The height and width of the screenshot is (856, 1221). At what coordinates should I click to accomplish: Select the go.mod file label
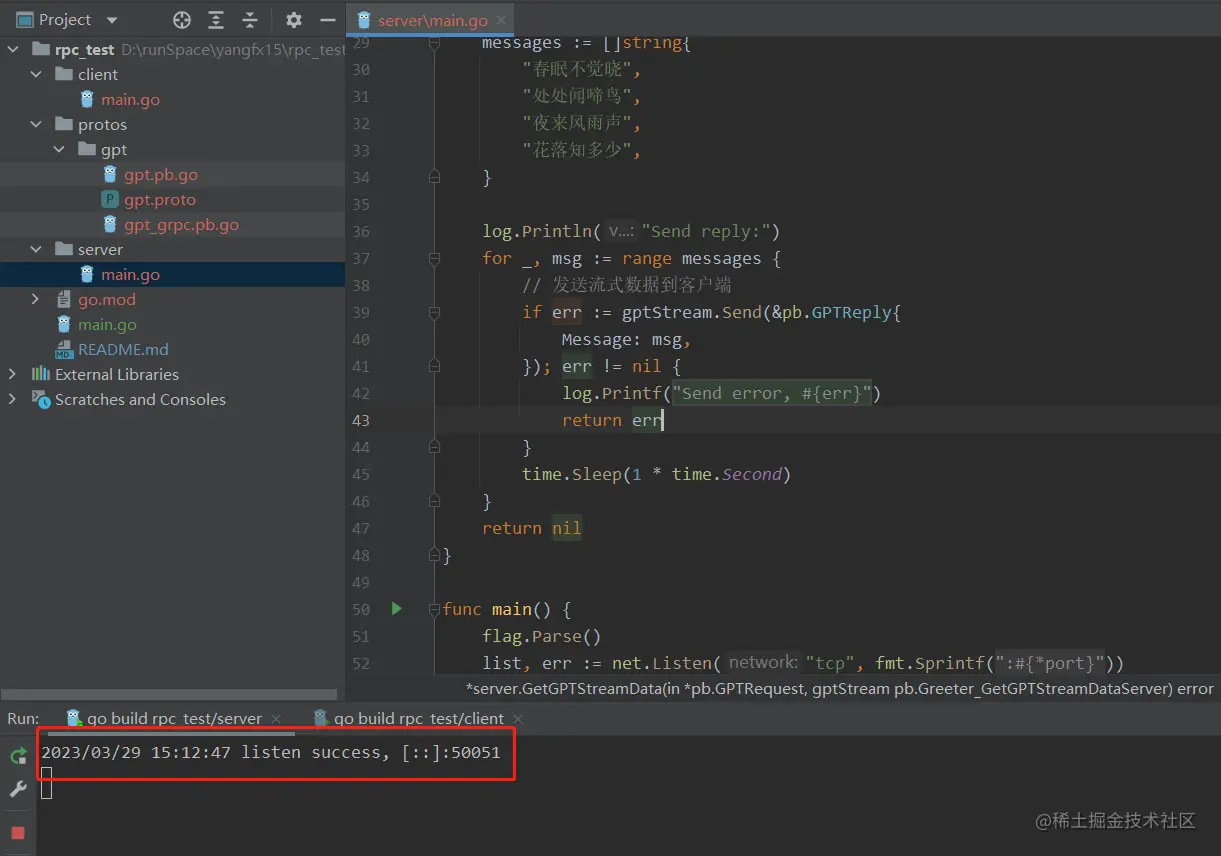pyautogui.click(x=107, y=299)
